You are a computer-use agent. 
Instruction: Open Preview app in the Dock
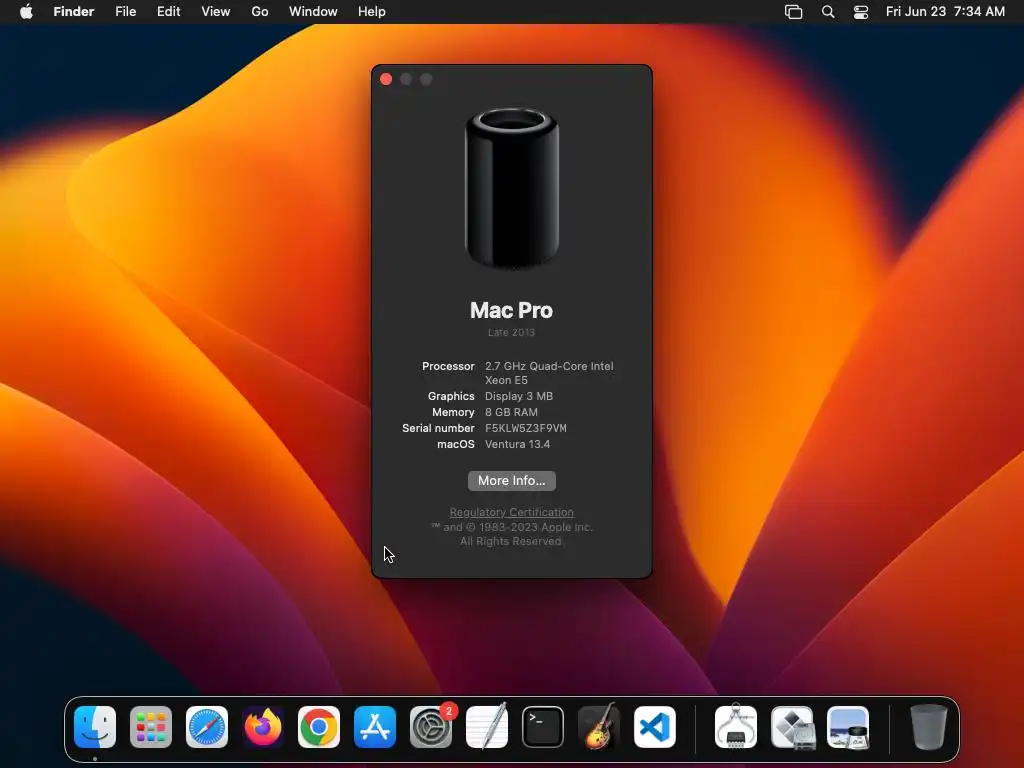point(848,727)
